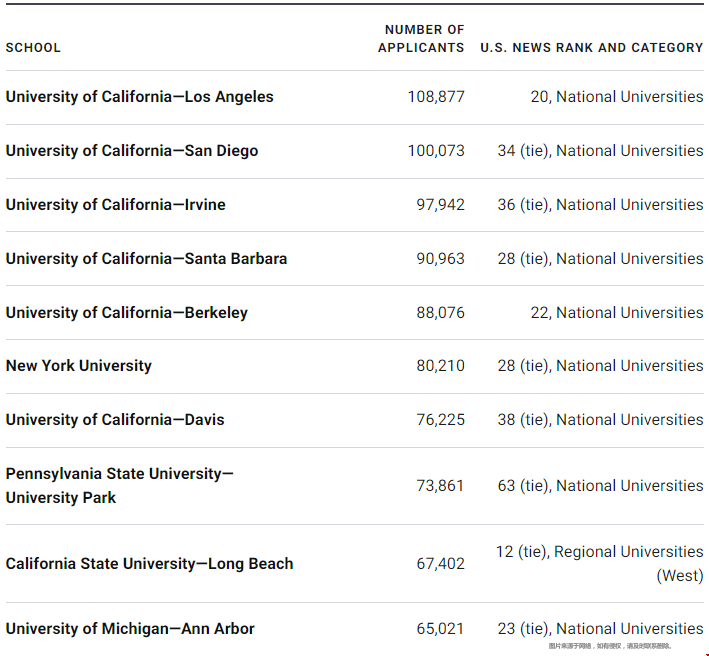709x656 pixels.
Task: Click the 20, National Universities rank cell
Action: [616, 97]
